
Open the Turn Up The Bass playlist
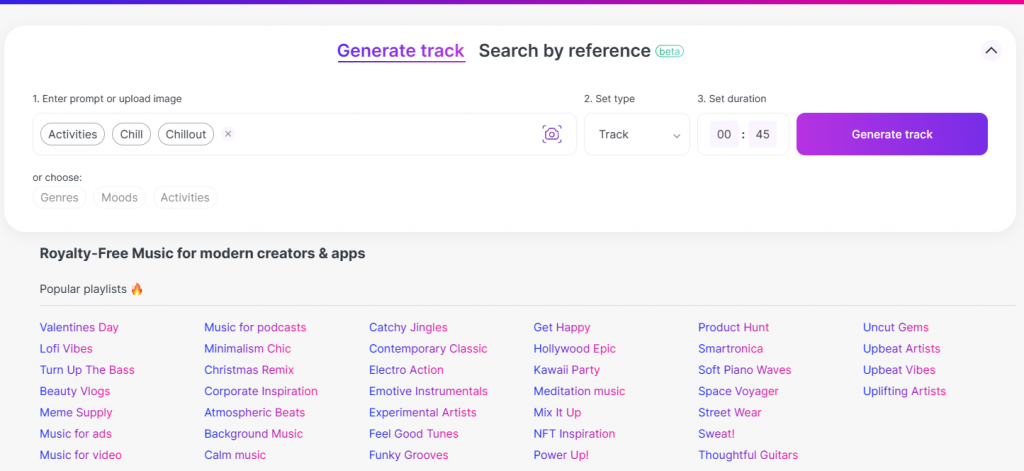coord(87,370)
